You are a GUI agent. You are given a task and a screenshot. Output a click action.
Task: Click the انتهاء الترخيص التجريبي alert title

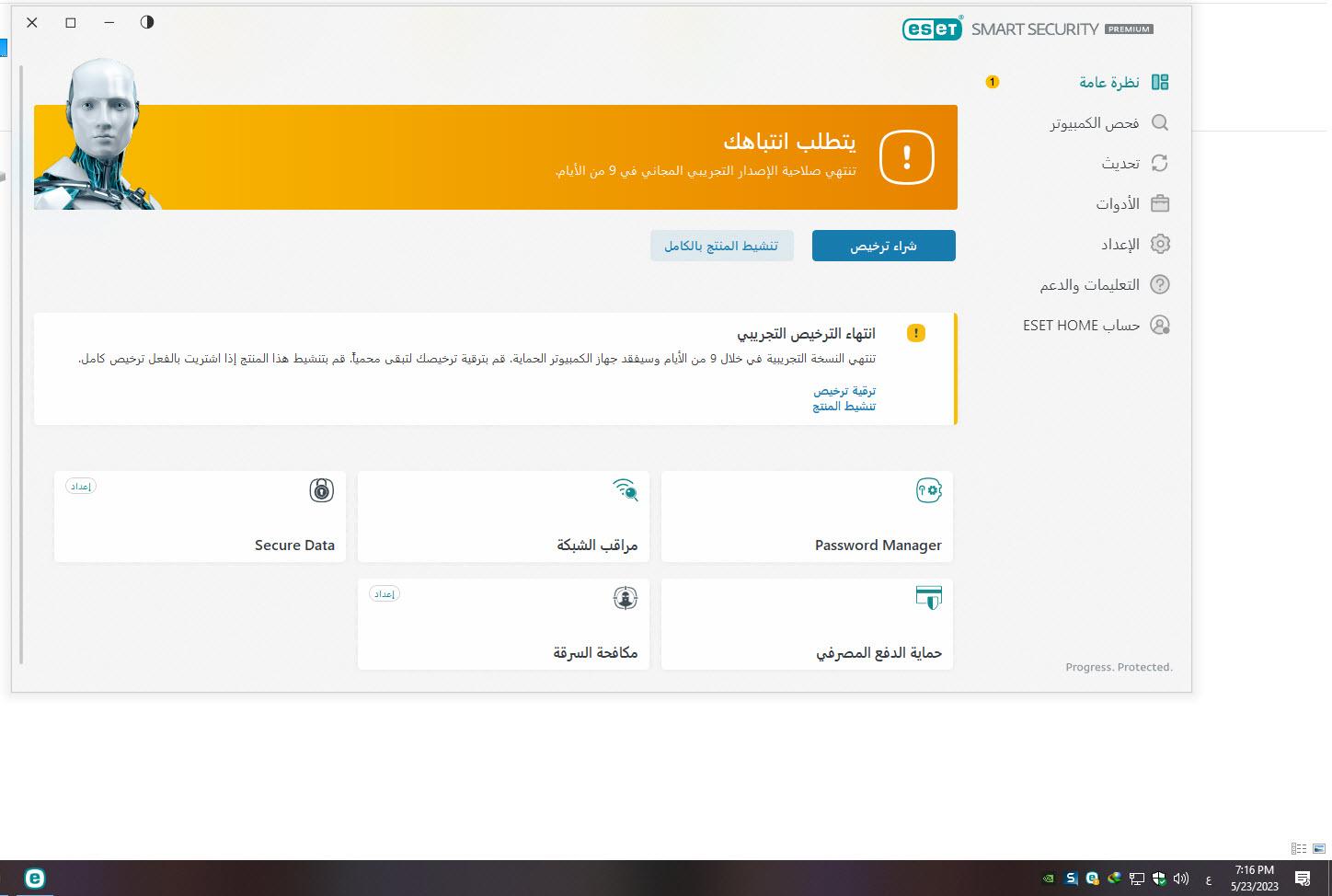806,333
